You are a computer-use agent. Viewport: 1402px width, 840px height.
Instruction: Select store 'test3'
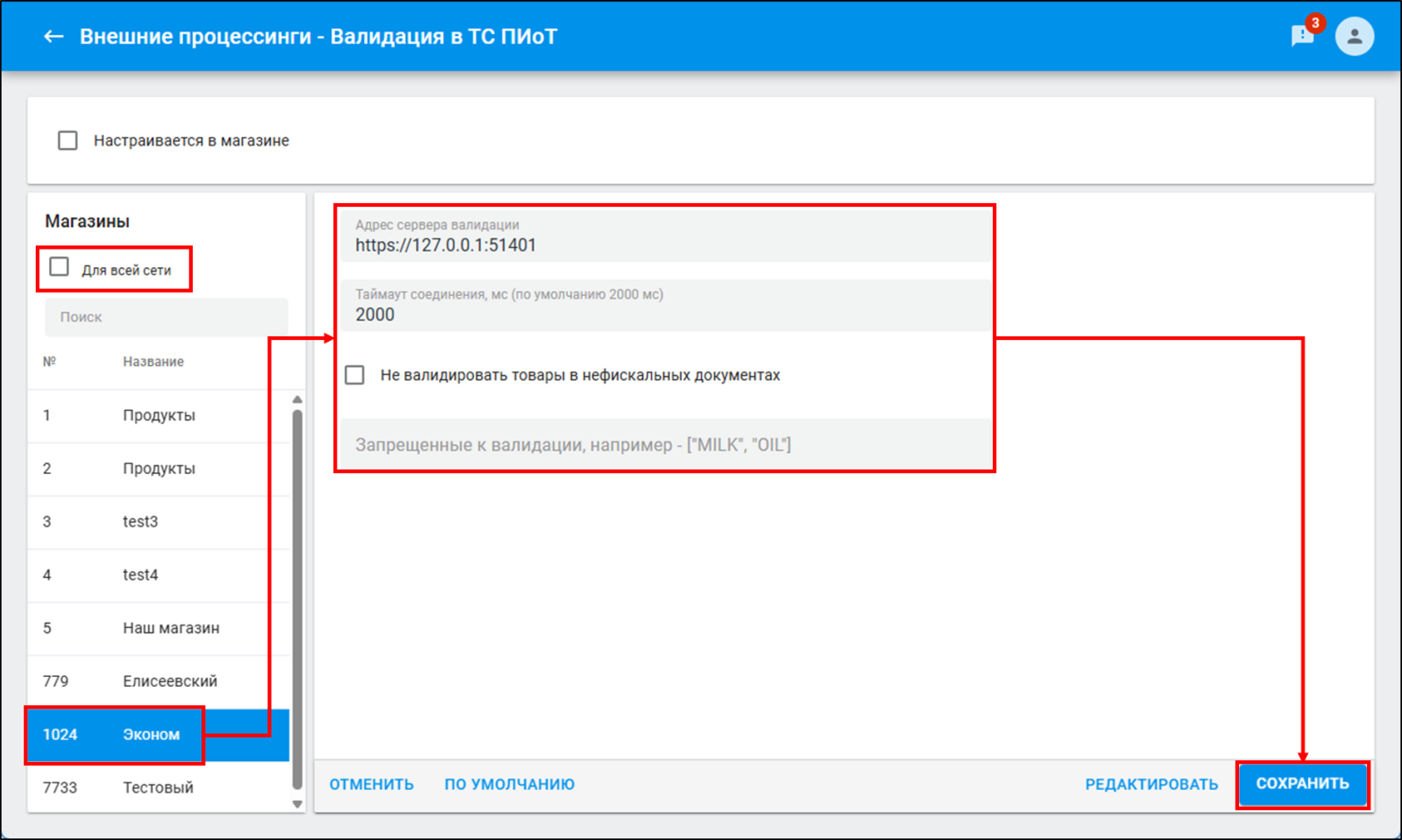point(159,522)
